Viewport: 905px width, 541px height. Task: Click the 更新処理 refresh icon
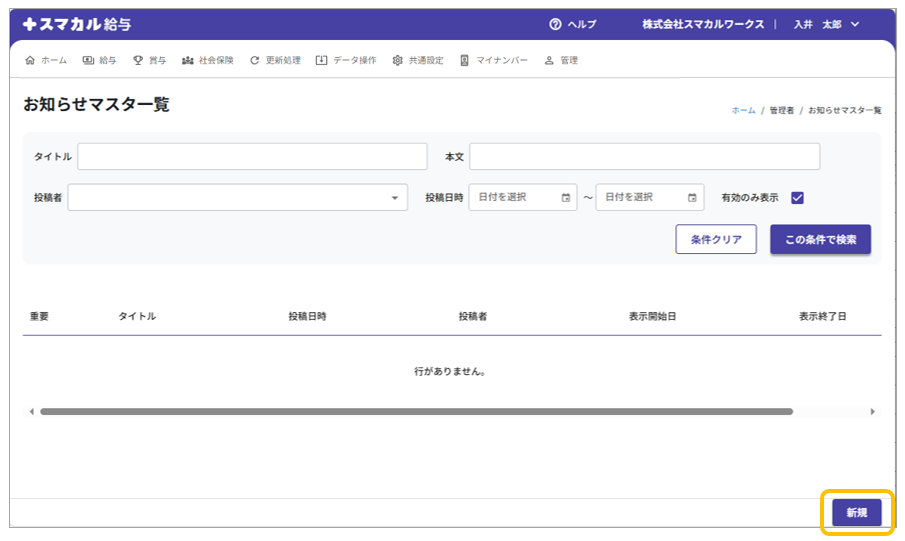point(255,60)
